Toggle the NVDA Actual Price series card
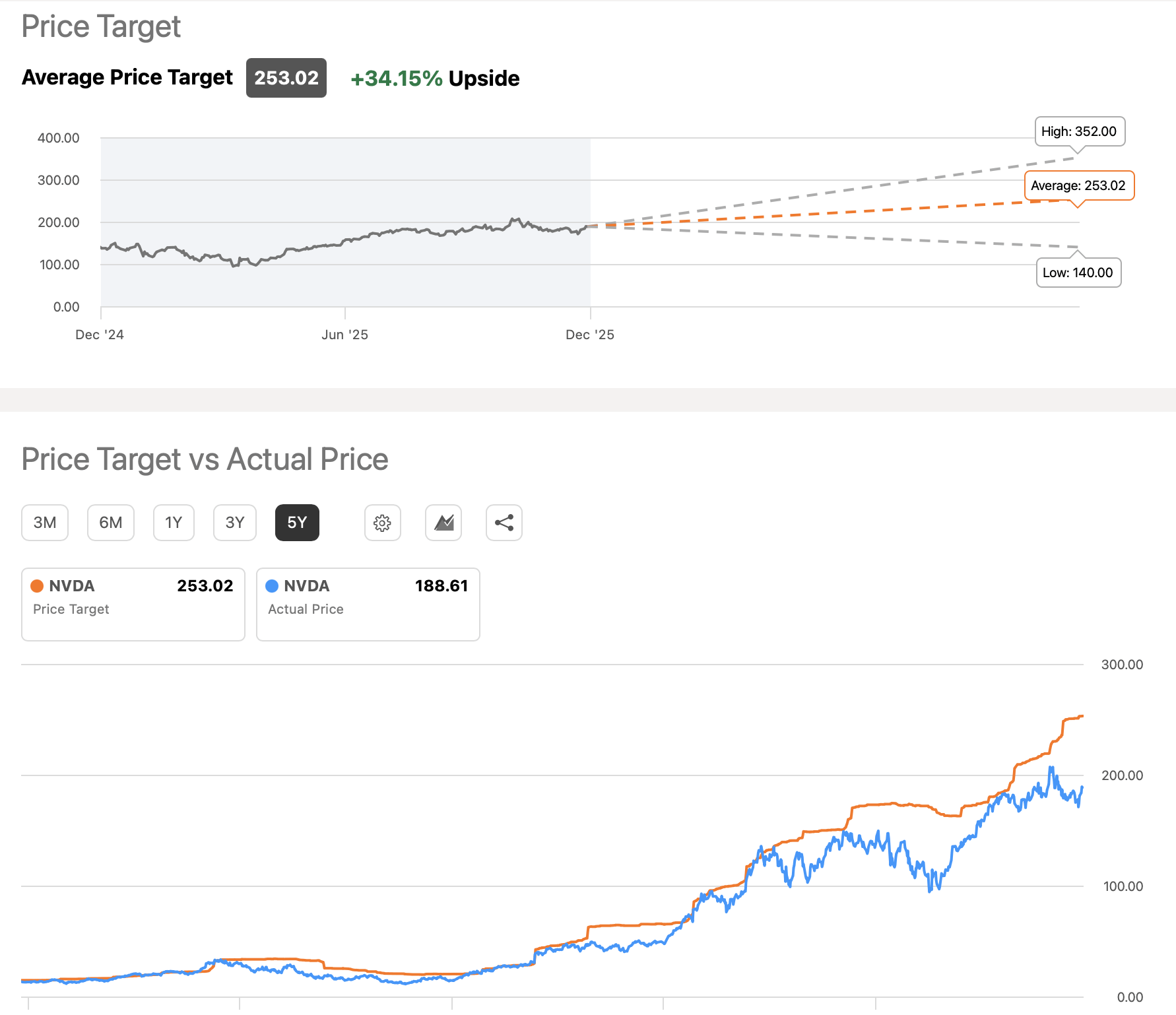The width and height of the screenshot is (1176, 1015). (x=368, y=605)
